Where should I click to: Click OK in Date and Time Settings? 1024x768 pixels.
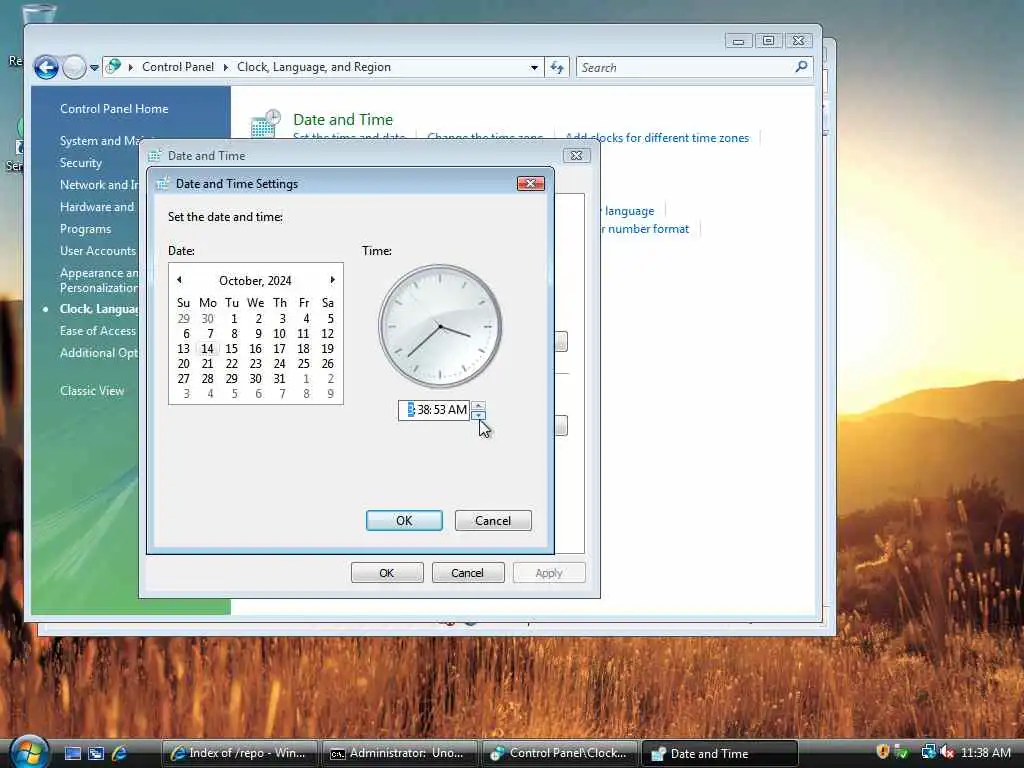click(x=404, y=520)
